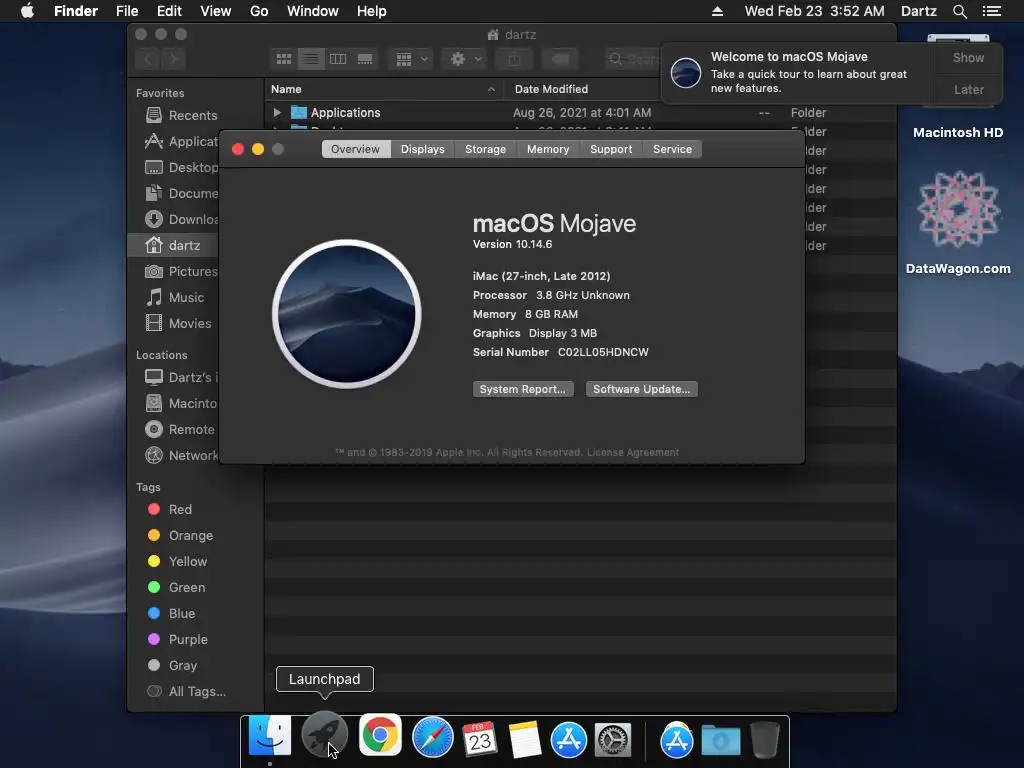The image size is (1024, 768).
Task: Click the date and time in menu bar
Action: click(814, 11)
